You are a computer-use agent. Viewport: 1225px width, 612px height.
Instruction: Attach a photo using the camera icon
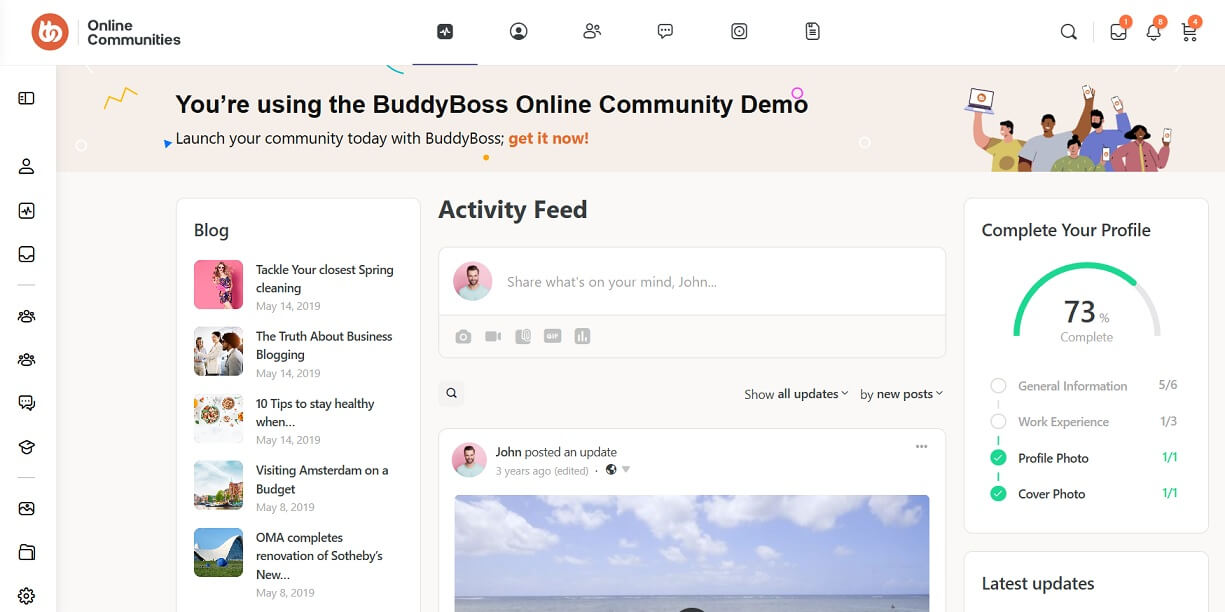(x=463, y=337)
